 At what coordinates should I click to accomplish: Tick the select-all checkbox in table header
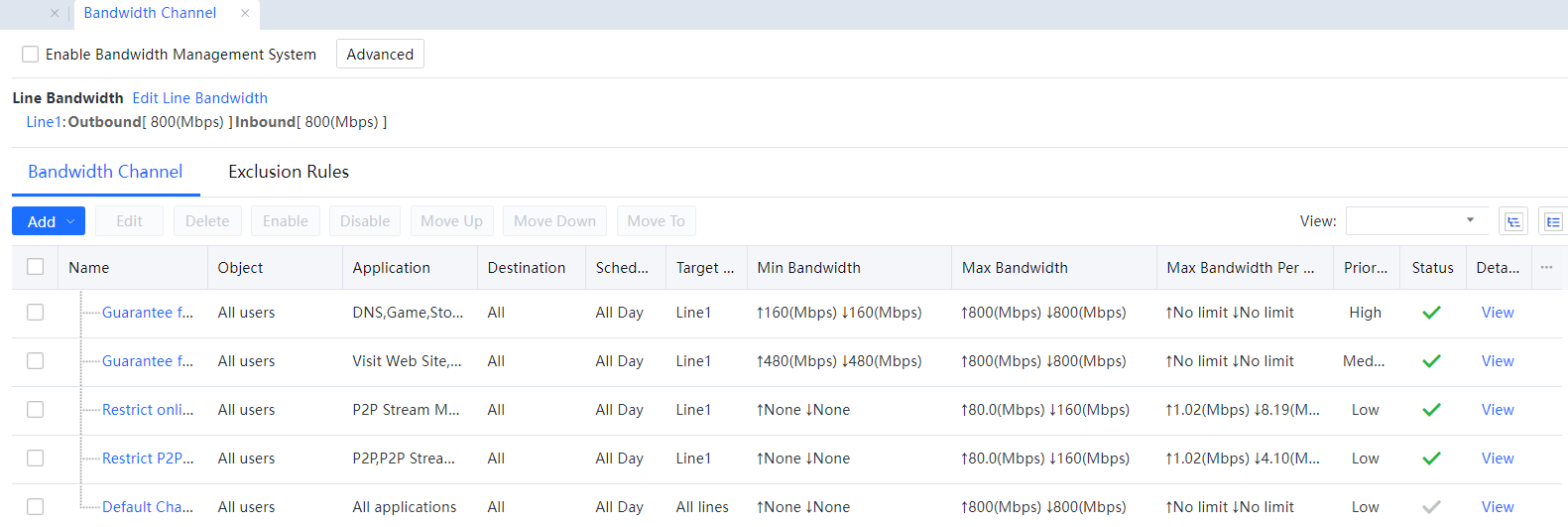[36, 267]
